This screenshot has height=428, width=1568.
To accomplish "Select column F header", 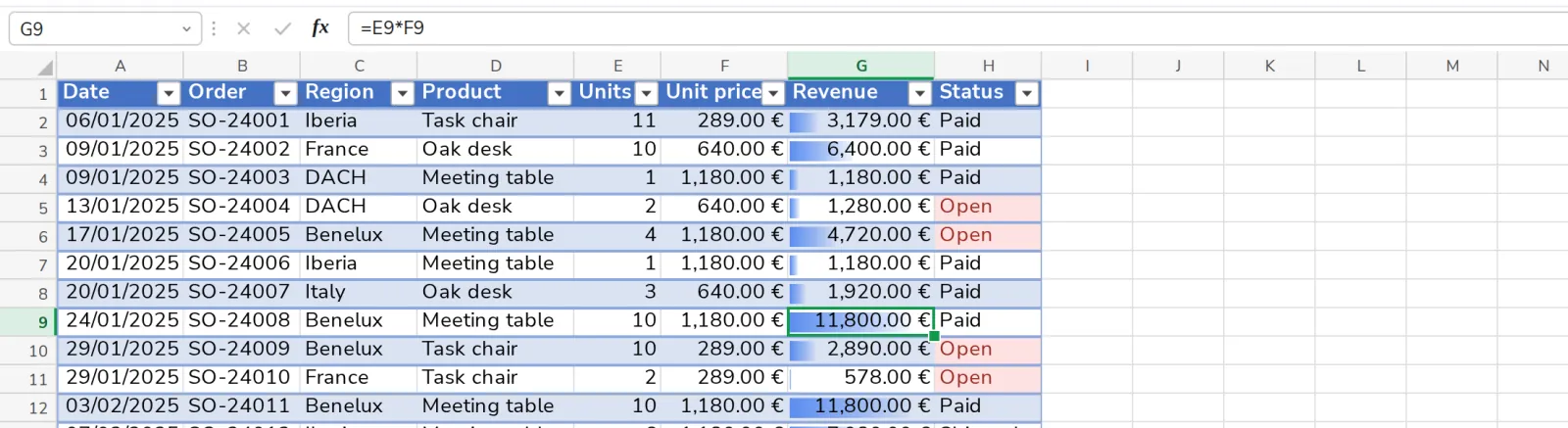I will [x=724, y=66].
